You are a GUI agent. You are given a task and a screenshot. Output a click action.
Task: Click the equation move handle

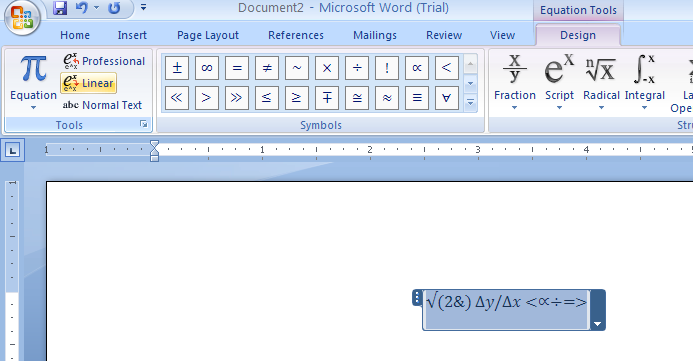(x=416, y=298)
